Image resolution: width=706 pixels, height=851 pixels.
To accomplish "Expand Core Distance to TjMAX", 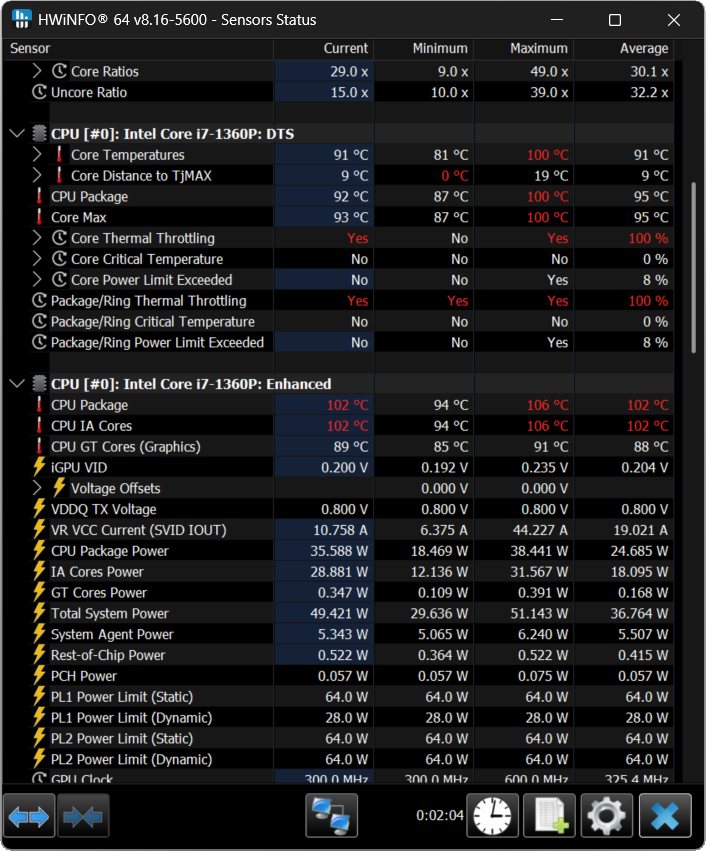I will click(37, 176).
